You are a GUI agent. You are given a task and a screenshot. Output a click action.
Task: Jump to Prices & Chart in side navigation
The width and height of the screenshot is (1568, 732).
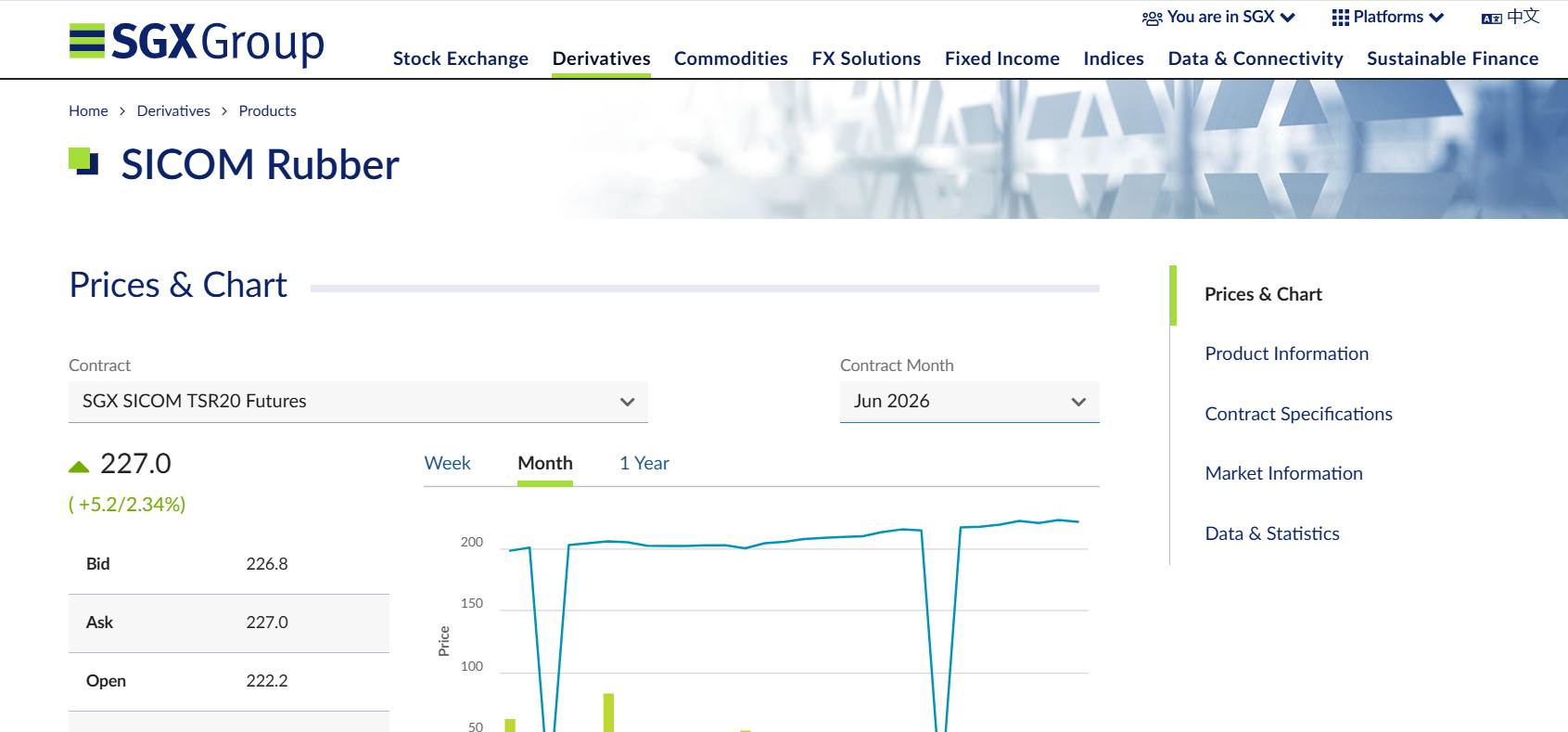click(x=1263, y=294)
